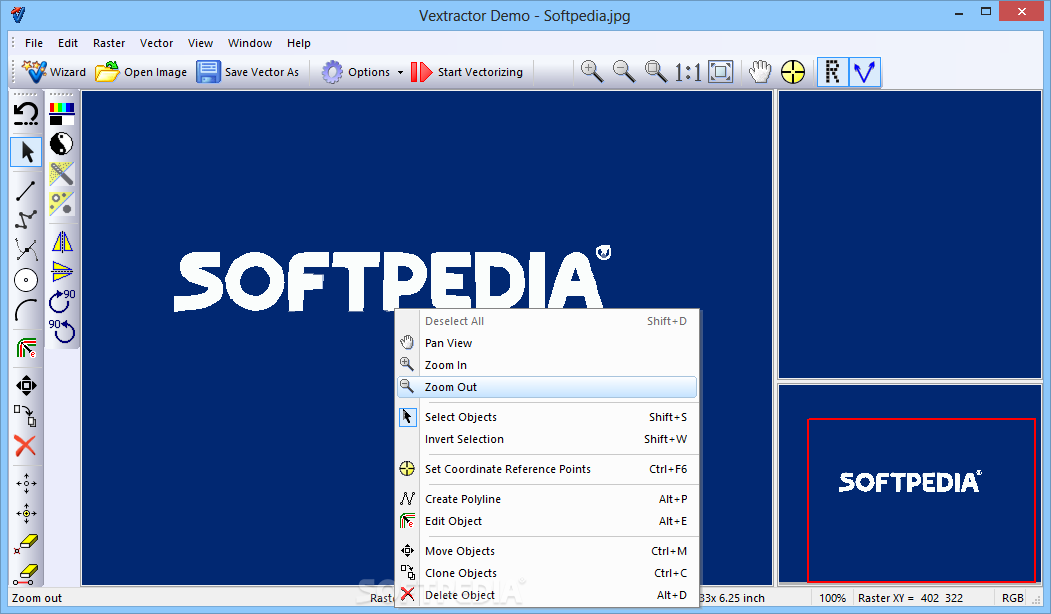
Task: Select the arc drawing tool
Action: coord(26,310)
